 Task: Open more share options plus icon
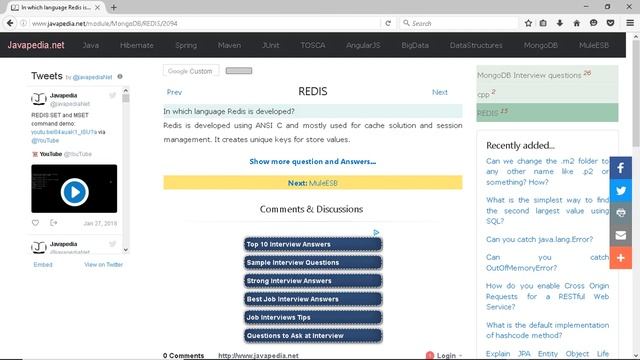tap(621, 258)
